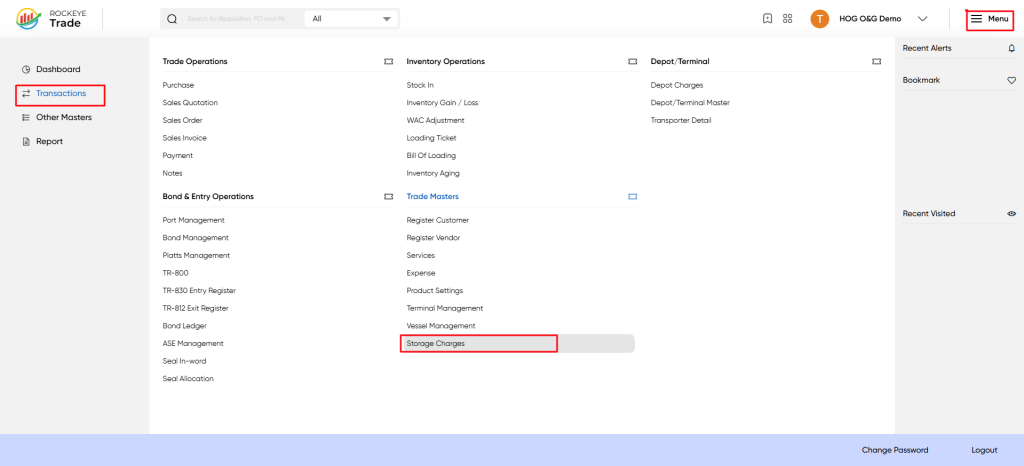The width and height of the screenshot is (1024, 466).
Task: Open TR-830 Entry Register
Action: coord(199,290)
